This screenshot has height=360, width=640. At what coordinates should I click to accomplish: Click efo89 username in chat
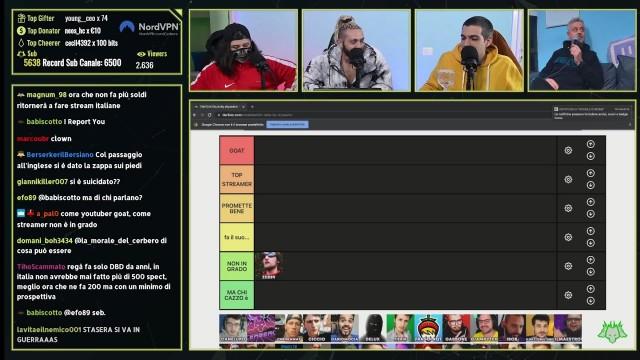point(27,198)
